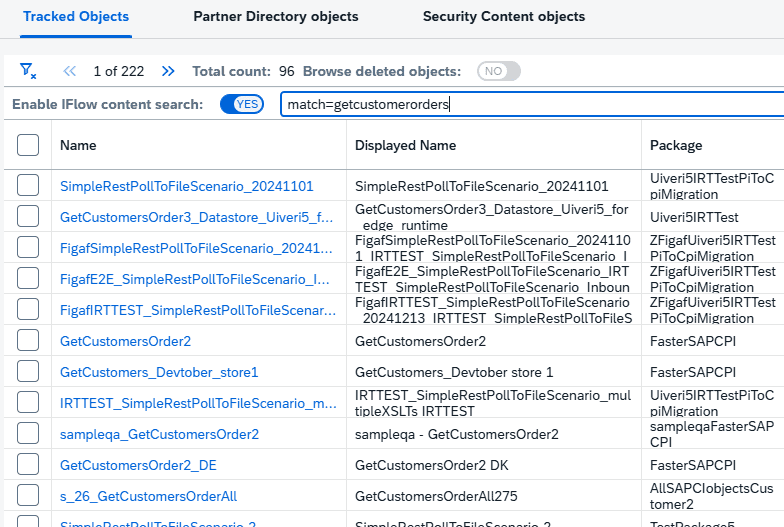Check the FigafSimpleRestPollToFileScenario row checkbox
This screenshot has height=527, width=784.
pyautogui.click(x=28, y=247)
